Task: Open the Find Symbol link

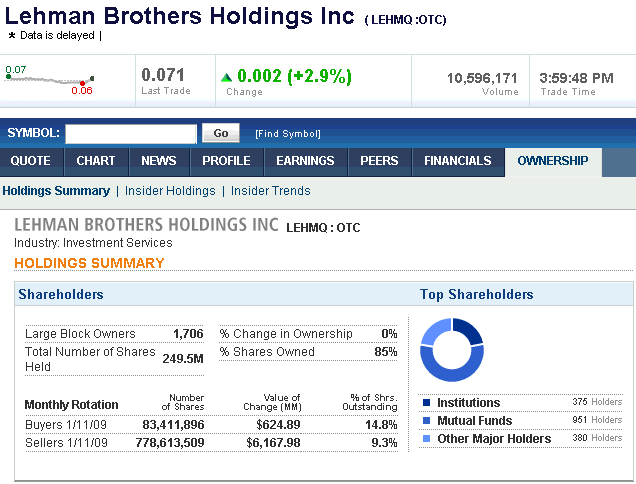Action: 288,134
